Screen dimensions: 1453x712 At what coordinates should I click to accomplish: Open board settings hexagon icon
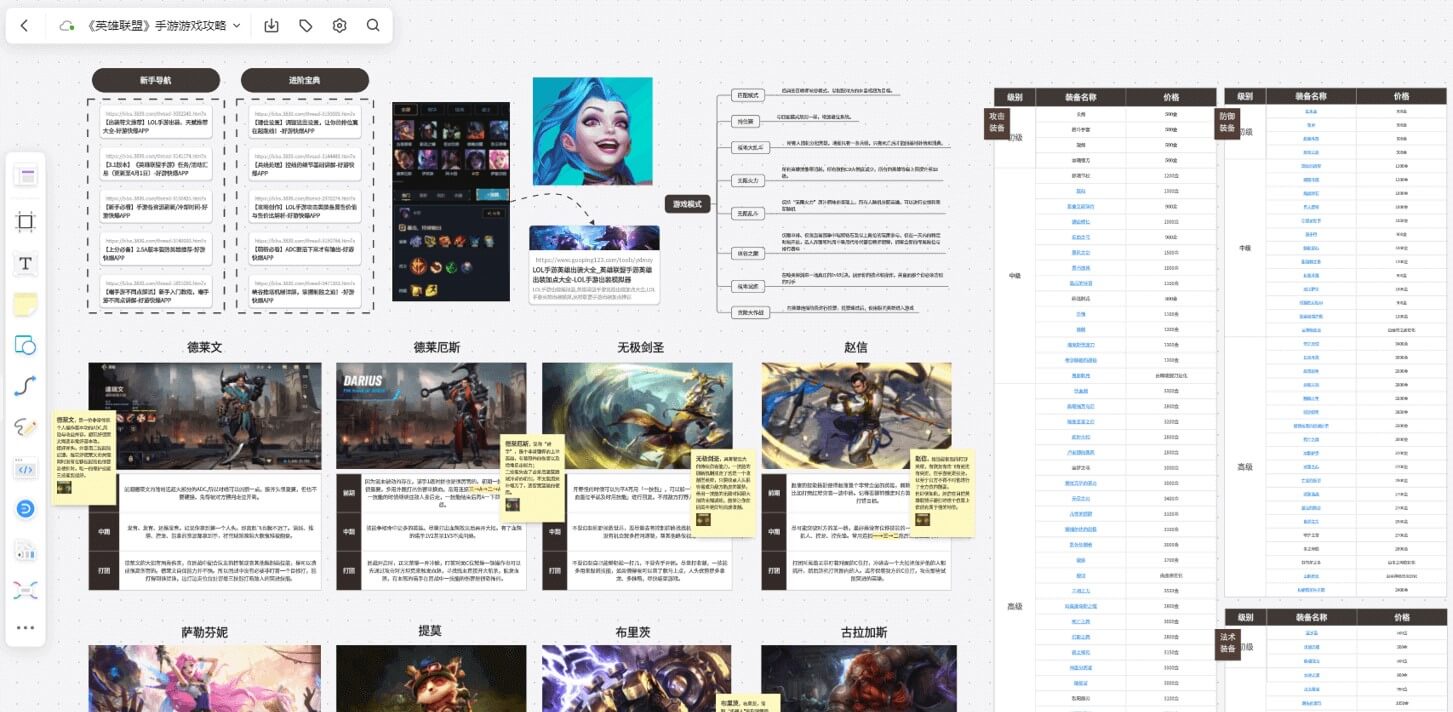[340, 25]
